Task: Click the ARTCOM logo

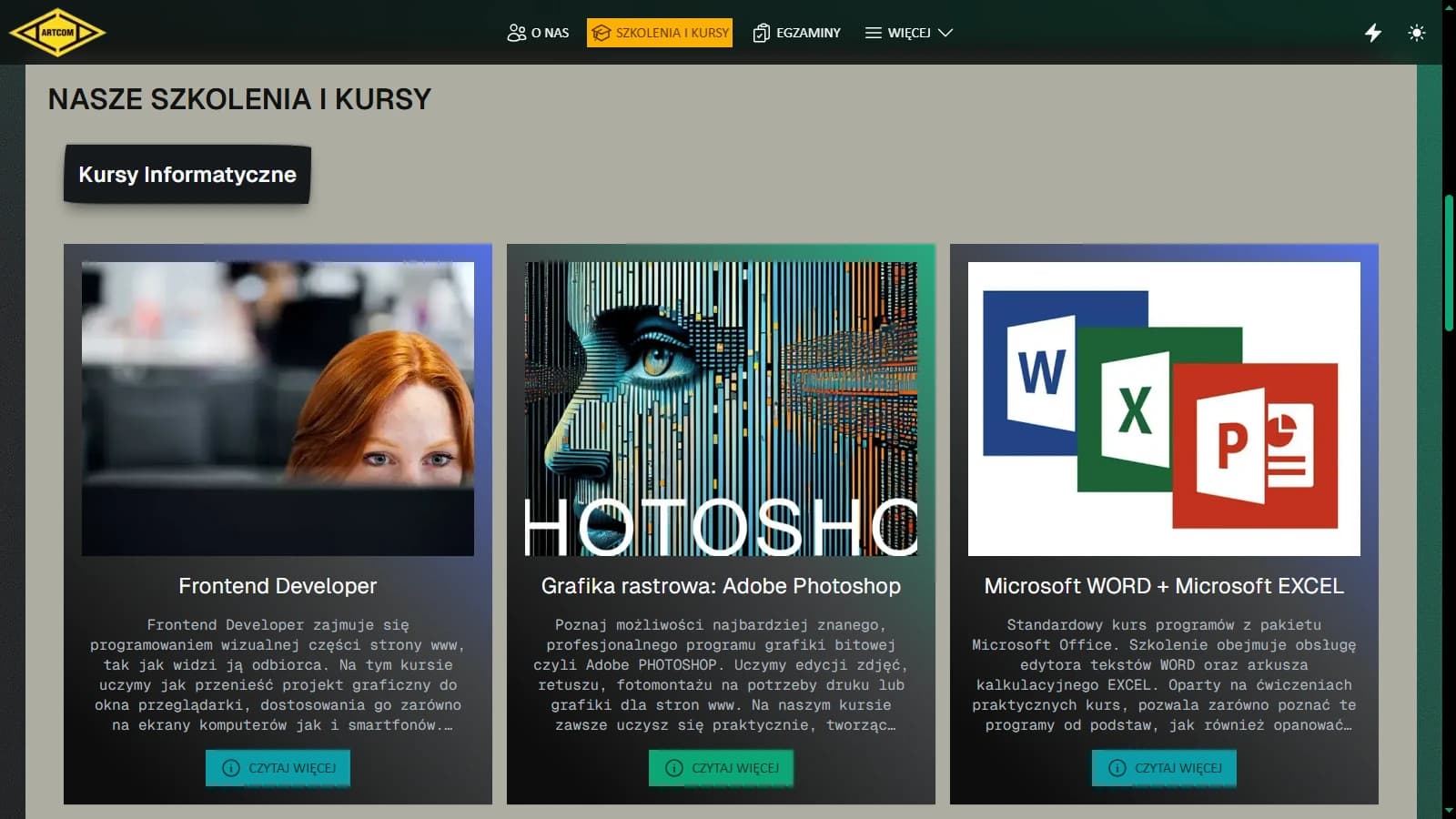Action: coord(58,31)
